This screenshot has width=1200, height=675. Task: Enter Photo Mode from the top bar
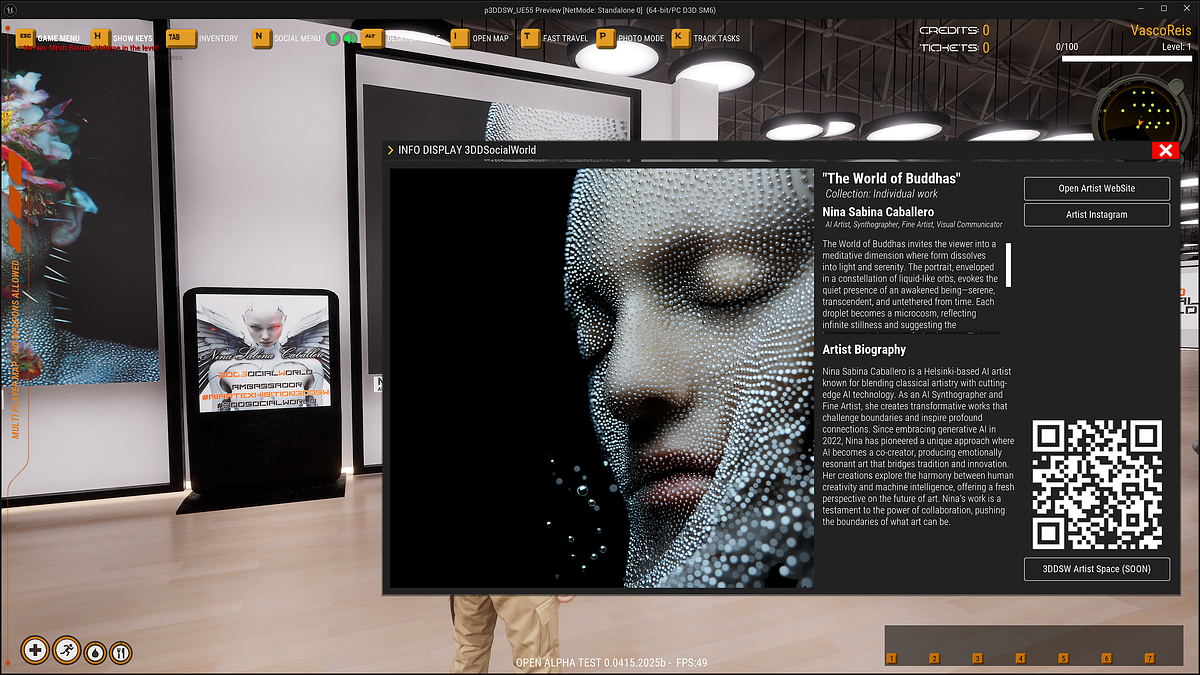[x=640, y=39]
